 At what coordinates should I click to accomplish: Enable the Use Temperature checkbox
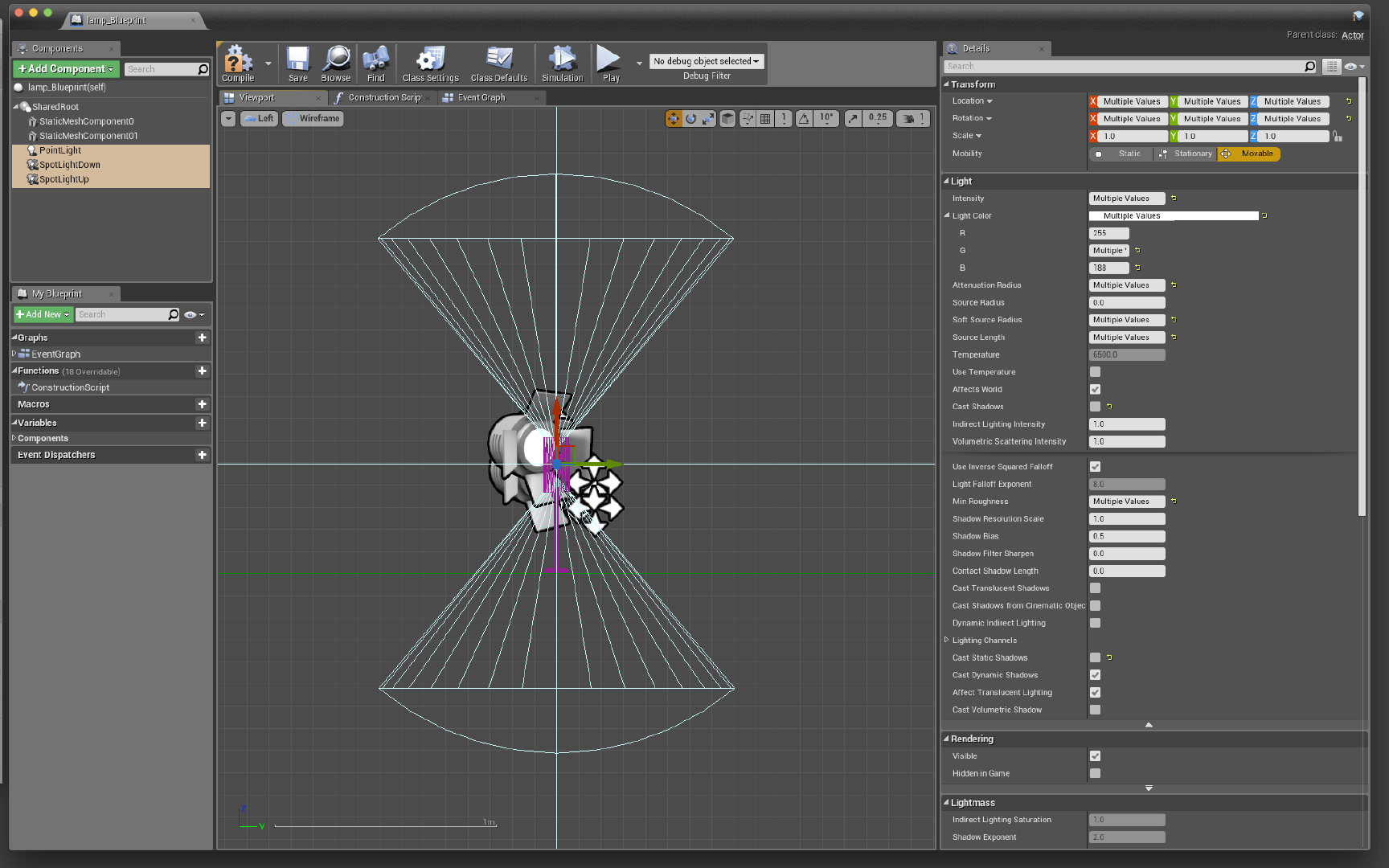click(x=1095, y=372)
